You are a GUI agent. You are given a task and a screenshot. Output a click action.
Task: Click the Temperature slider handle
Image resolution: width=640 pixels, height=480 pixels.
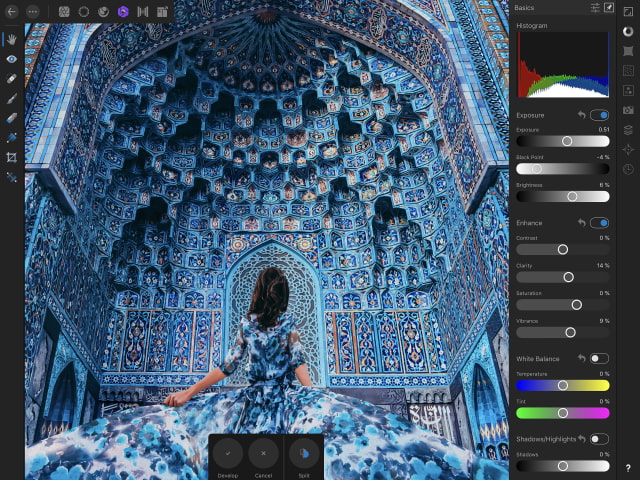click(563, 385)
